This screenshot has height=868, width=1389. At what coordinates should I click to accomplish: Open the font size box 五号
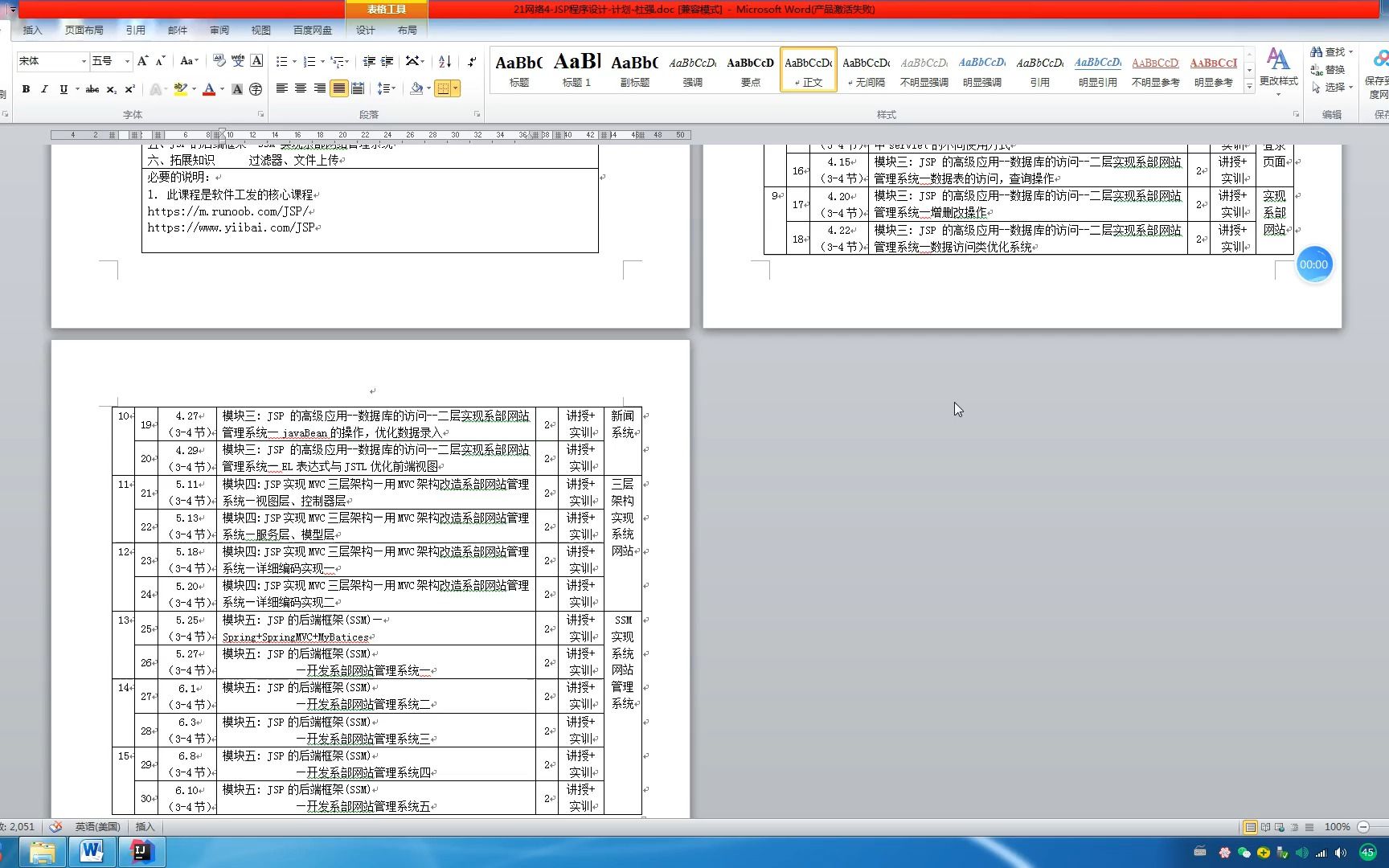(x=111, y=61)
